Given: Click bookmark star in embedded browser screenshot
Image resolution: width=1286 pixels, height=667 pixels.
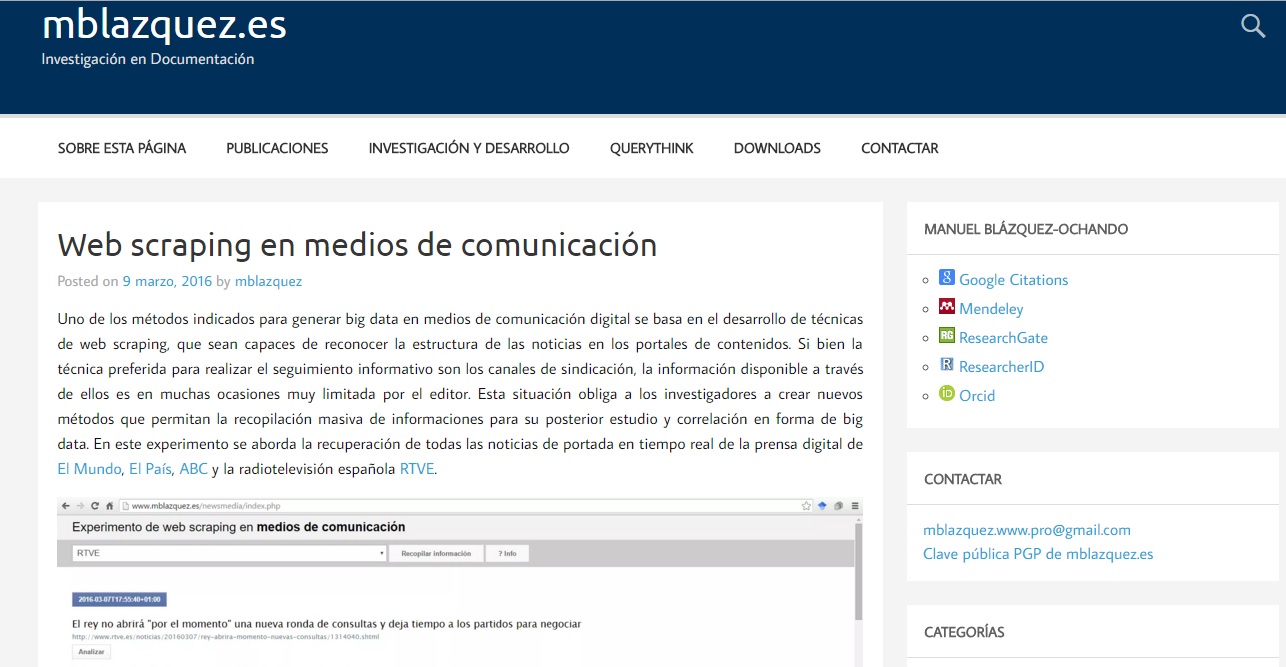Looking at the screenshot, I should point(806,506).
